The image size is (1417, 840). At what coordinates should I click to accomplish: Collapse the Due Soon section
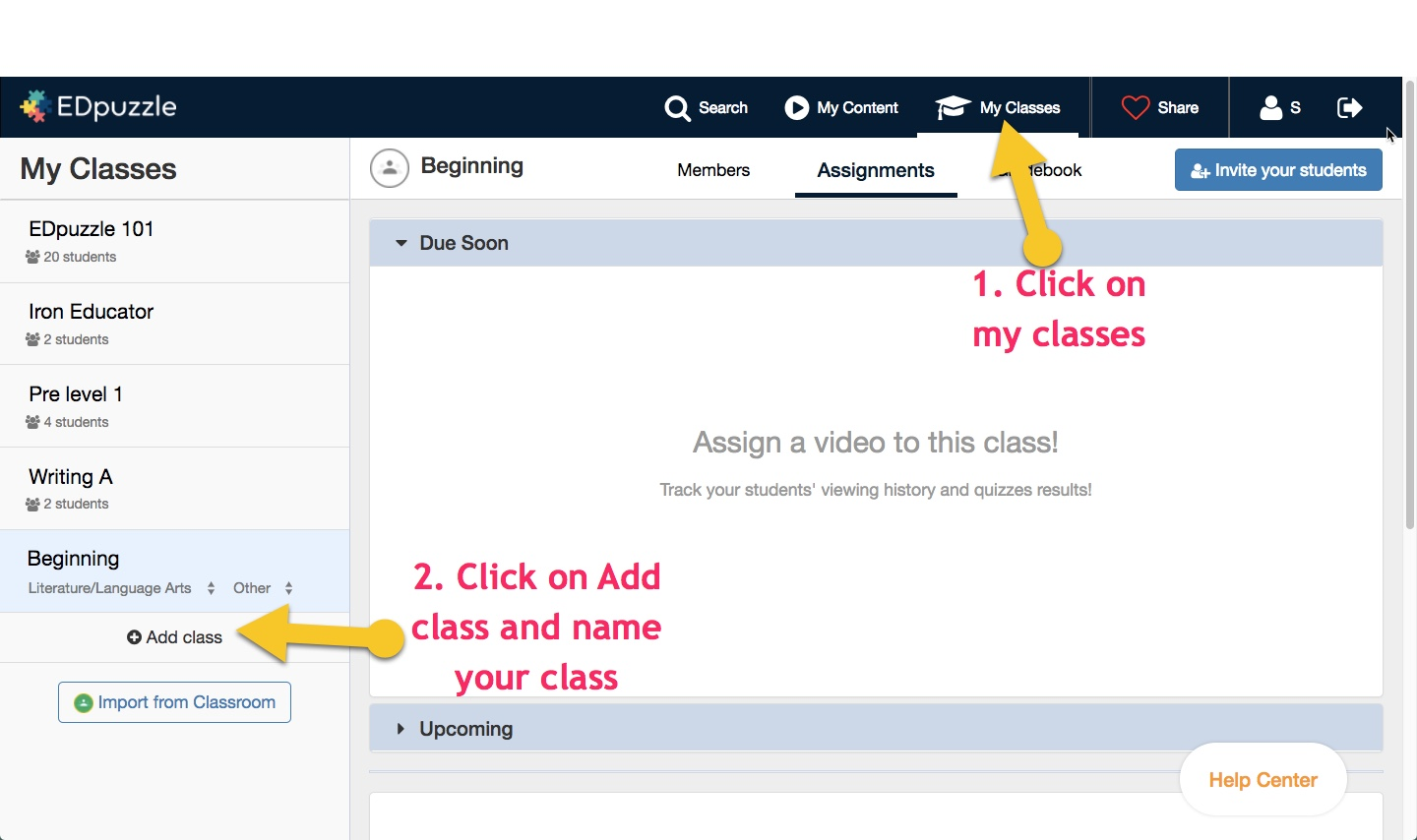(401, 243)
